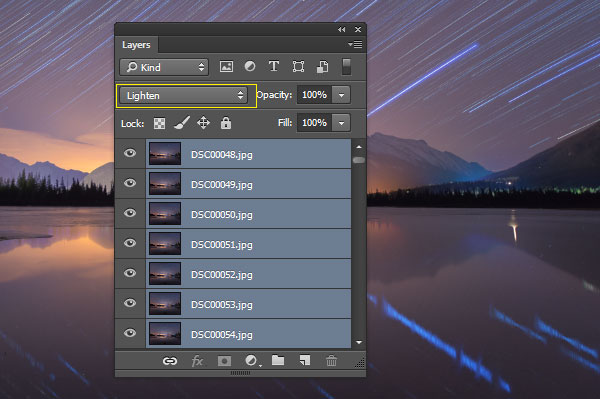
Task: Filter for adjustment layers icon
Action: pyautogui.click(x=250, y=67)
